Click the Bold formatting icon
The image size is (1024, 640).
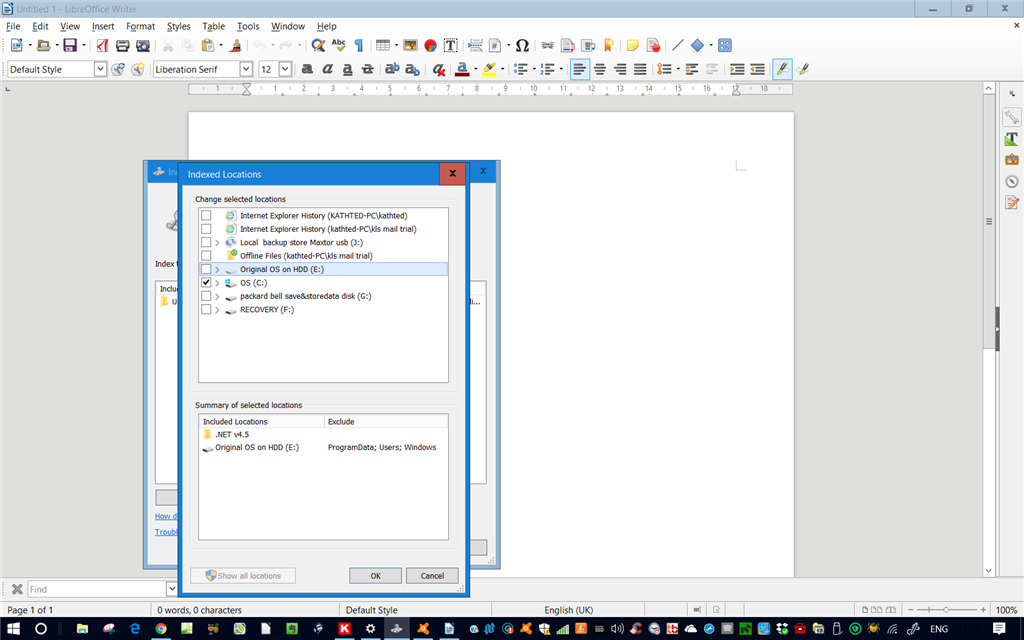click(x=307, y=69)
